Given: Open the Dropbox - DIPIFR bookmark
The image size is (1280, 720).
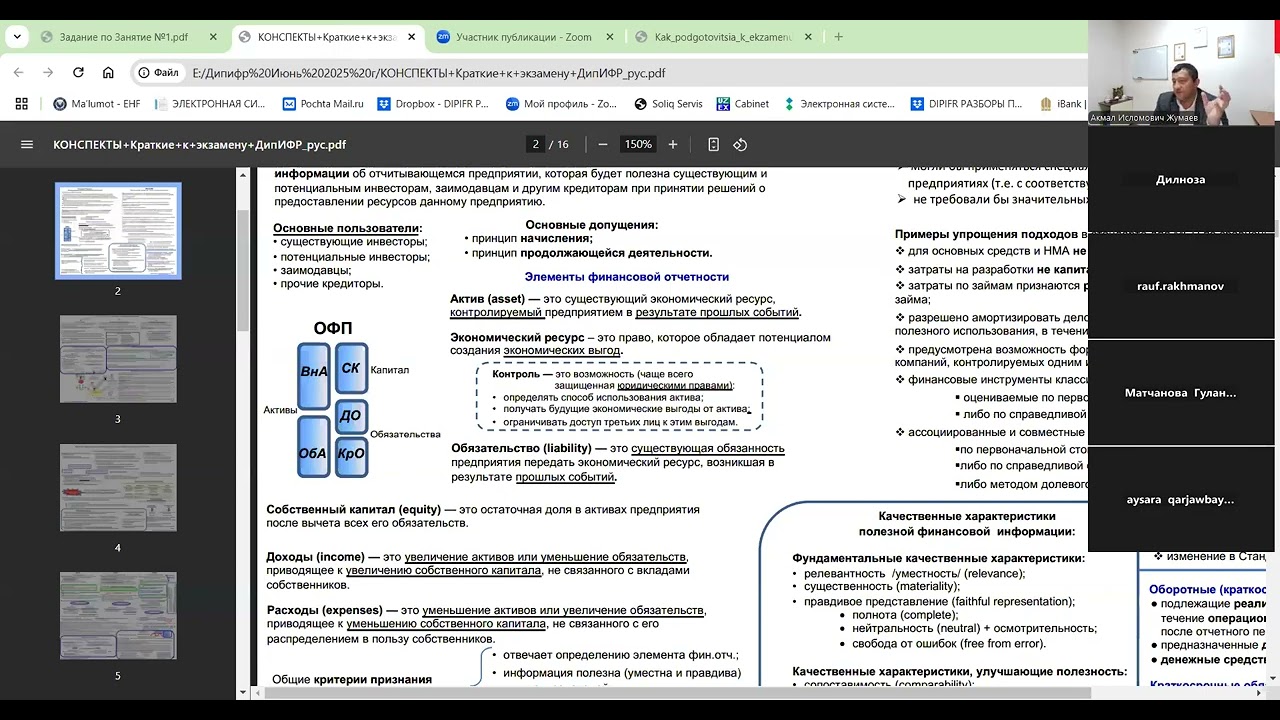Looking at the screenshot, I should pos(432,103).
